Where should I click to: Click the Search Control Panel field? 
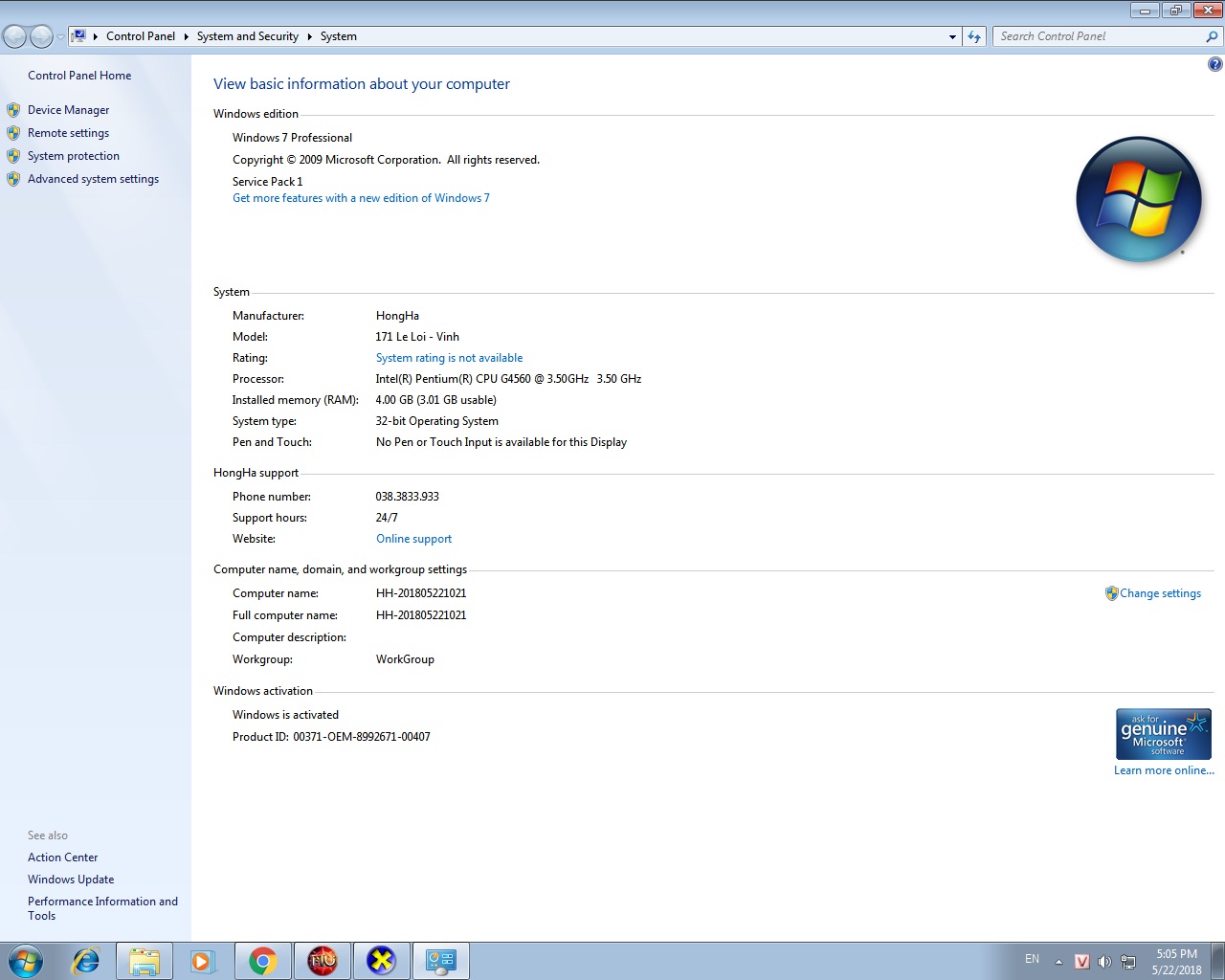(x=1099, y=36)
